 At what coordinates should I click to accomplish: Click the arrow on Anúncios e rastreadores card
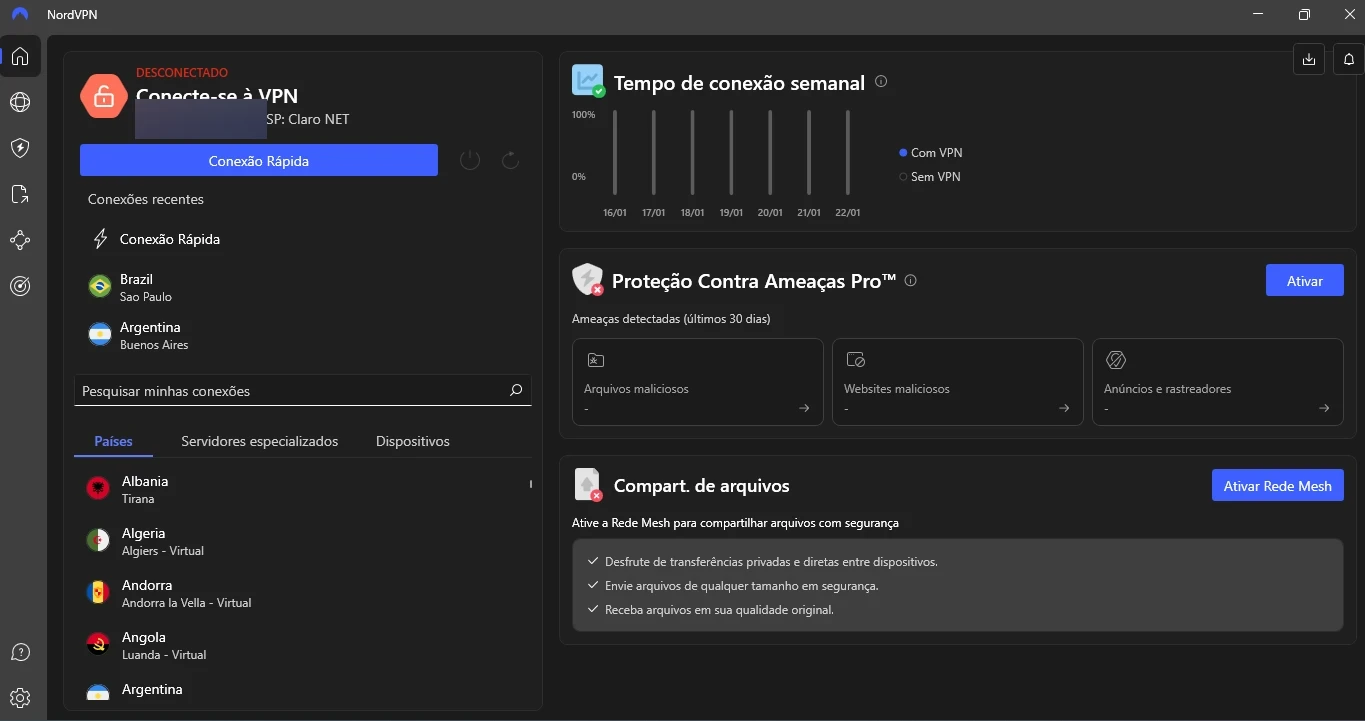coord(1324,408)
